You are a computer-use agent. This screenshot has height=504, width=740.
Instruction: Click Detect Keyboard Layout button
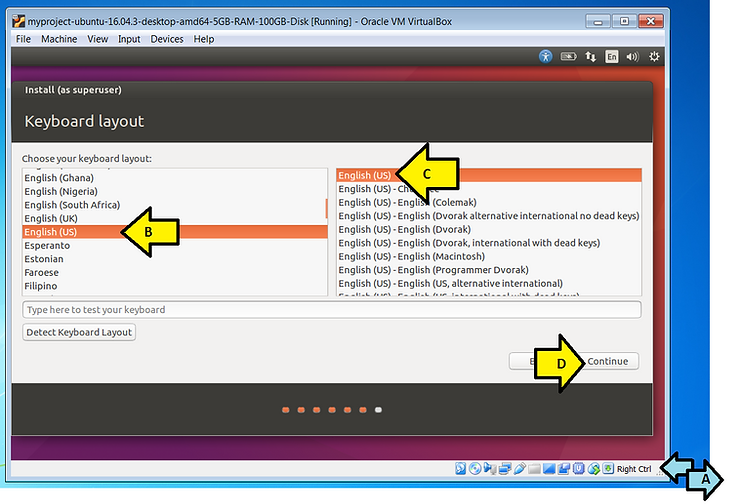(79, 332)
